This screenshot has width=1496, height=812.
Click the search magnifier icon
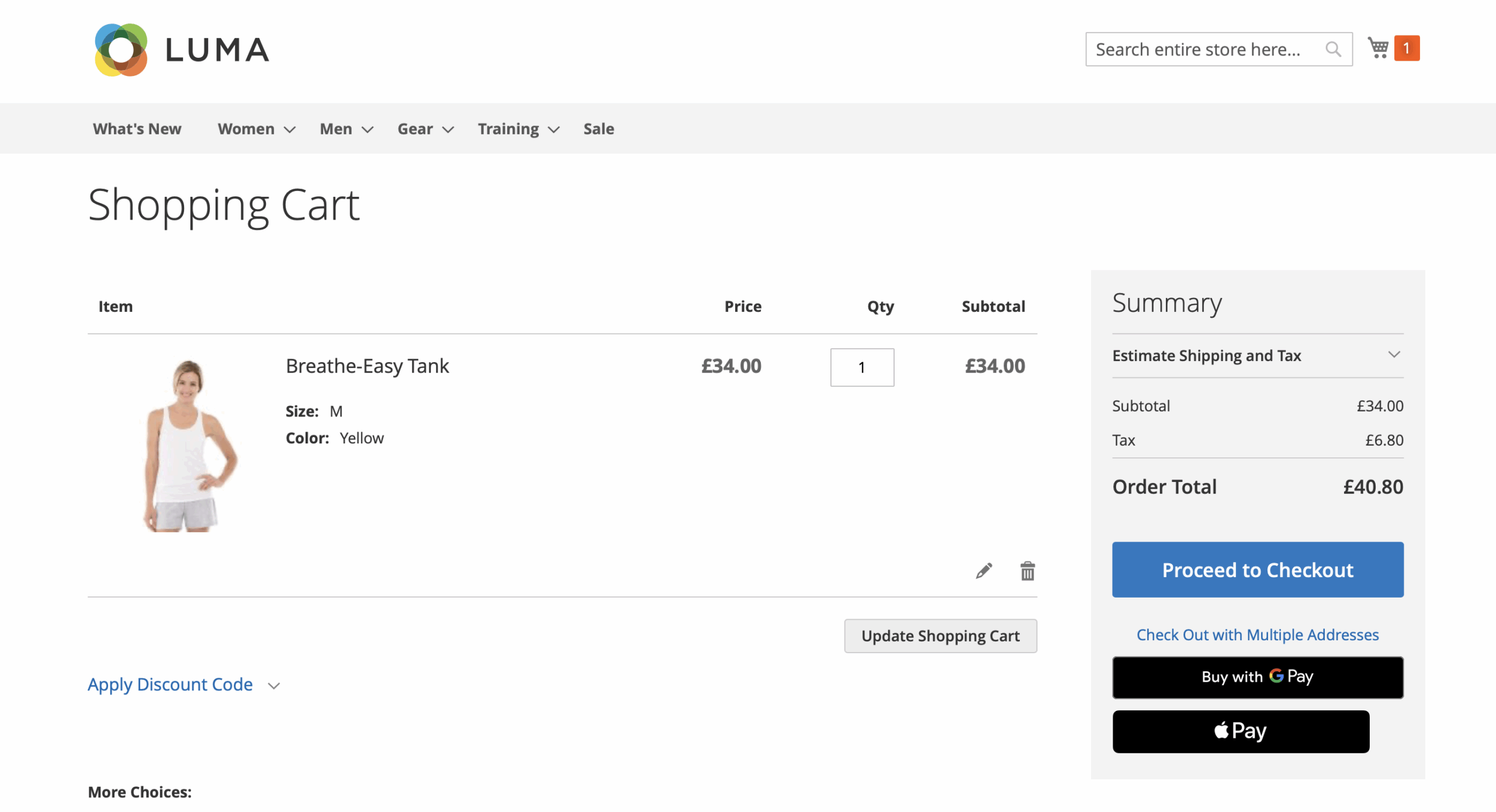click(x=1334, y=49)
